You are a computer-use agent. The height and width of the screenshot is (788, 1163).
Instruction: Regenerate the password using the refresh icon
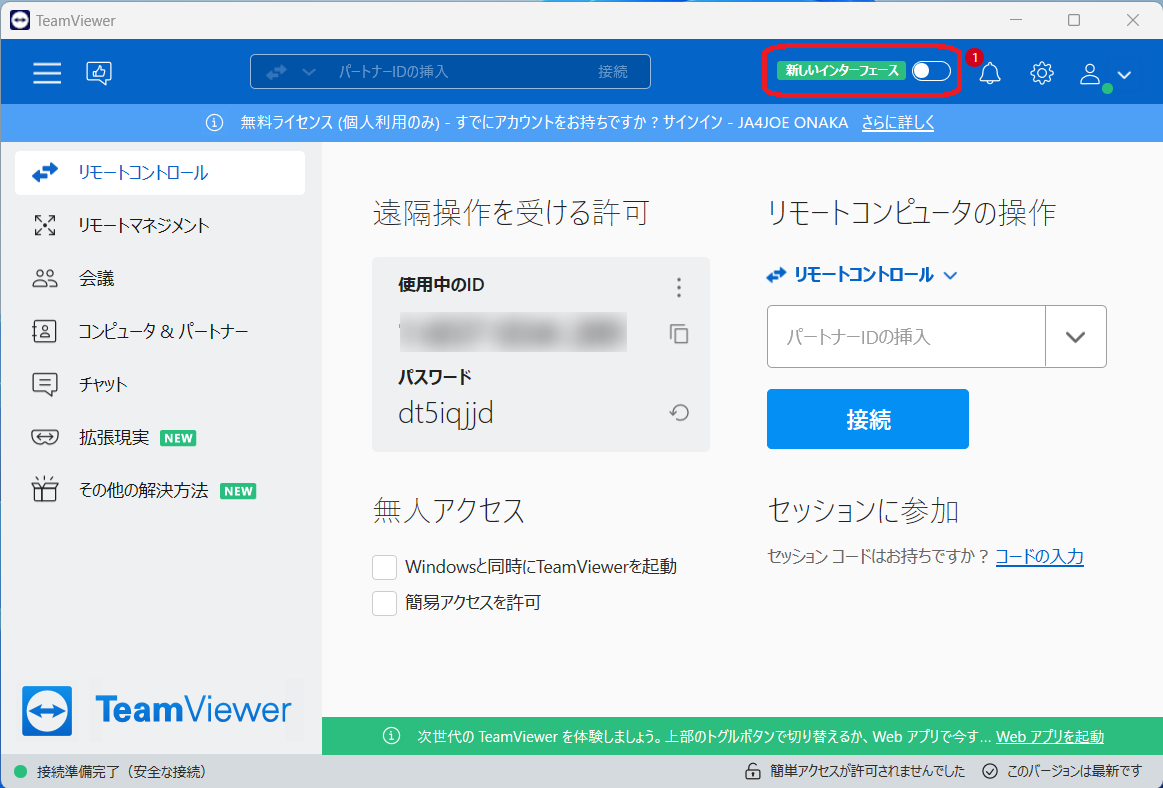(678, 412)
